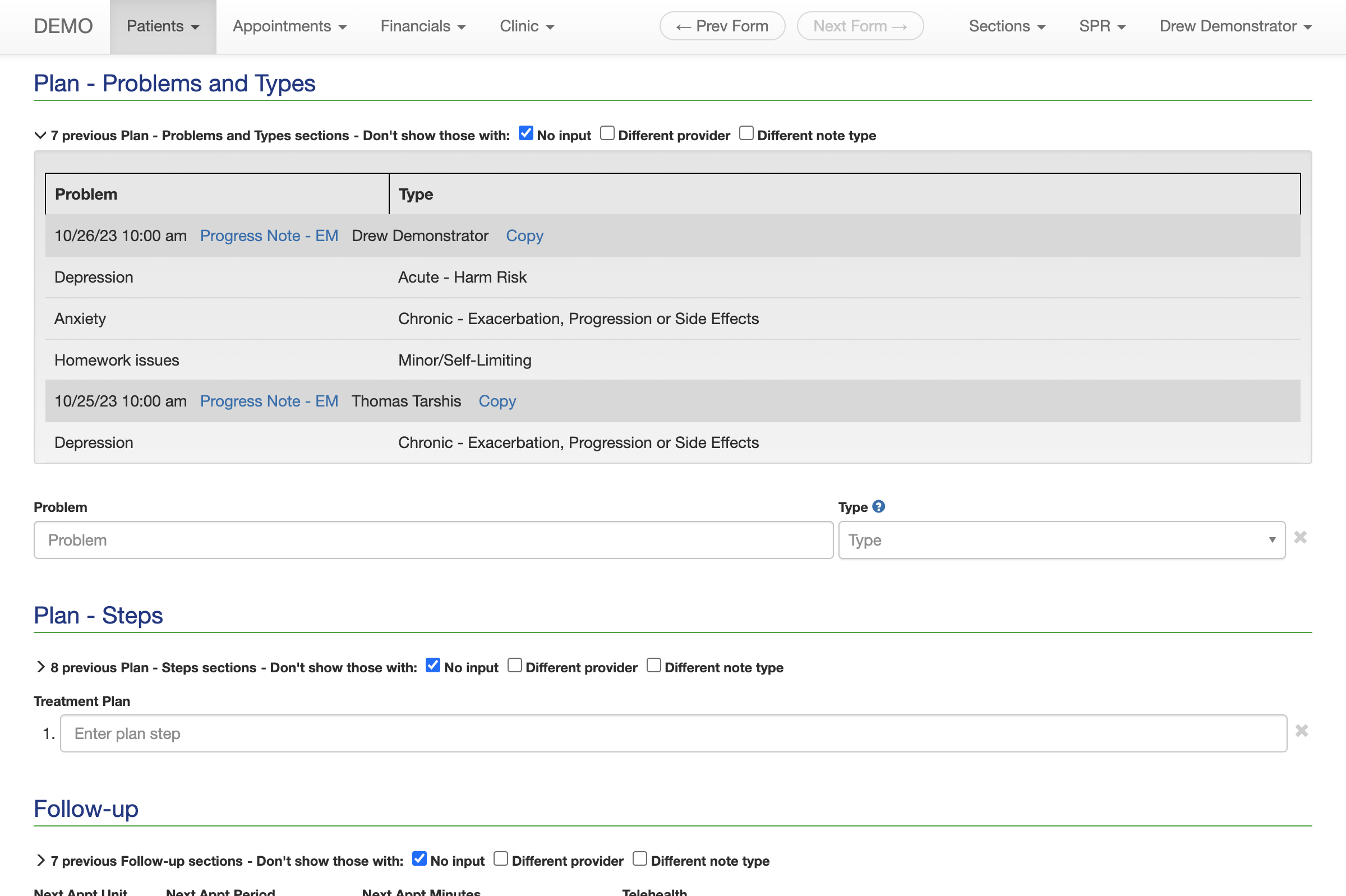Copy the 10/25/23 Thomas Tarshis note
The width and height of the screenshot is (1346, 896).
point(496,401)
